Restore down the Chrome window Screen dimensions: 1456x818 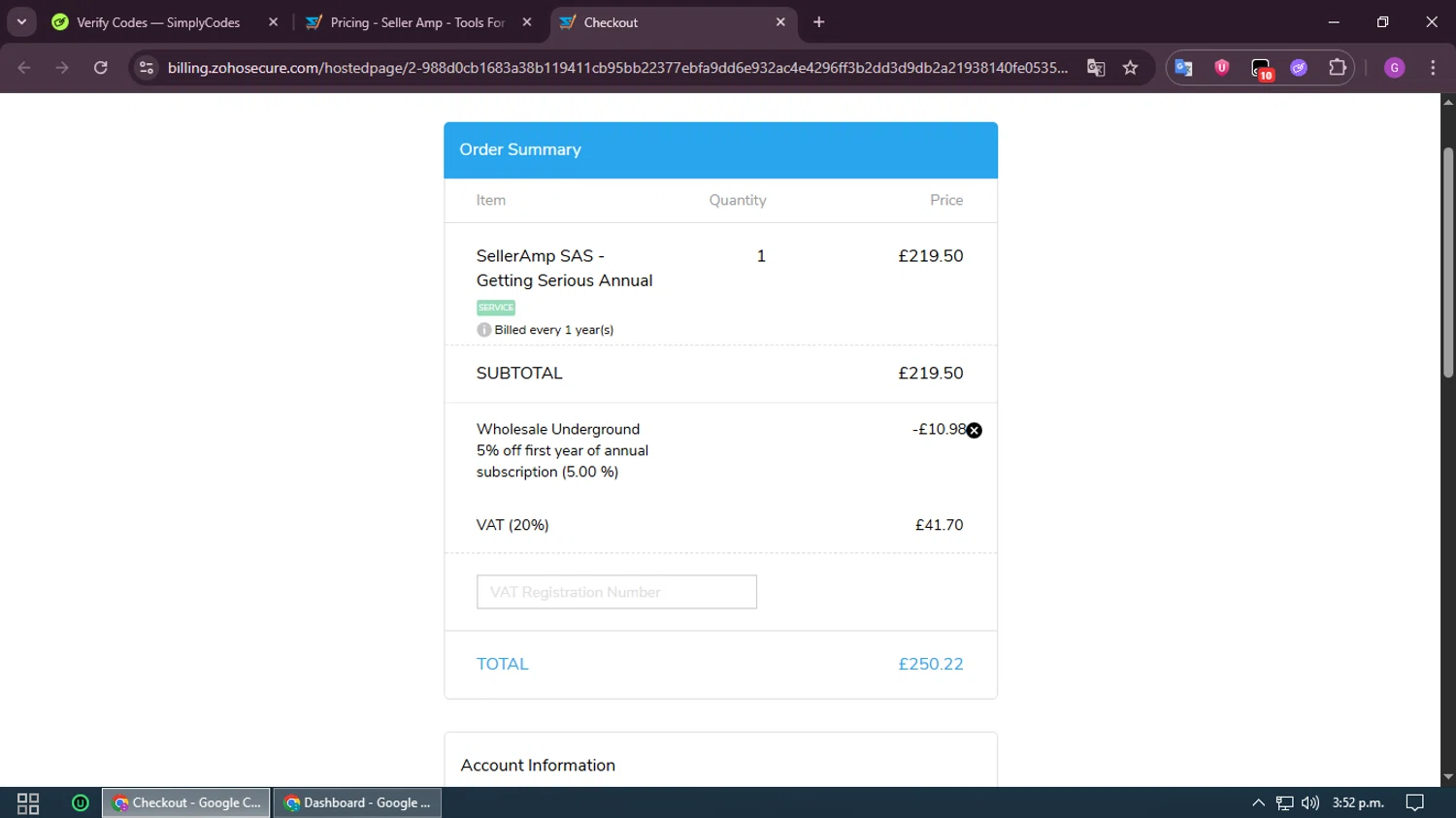1382,22
